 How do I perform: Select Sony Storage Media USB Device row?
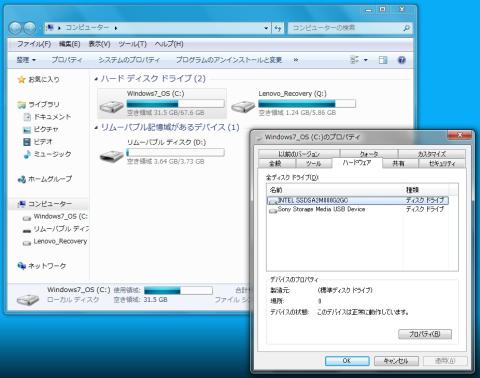[x=358, y=210]
